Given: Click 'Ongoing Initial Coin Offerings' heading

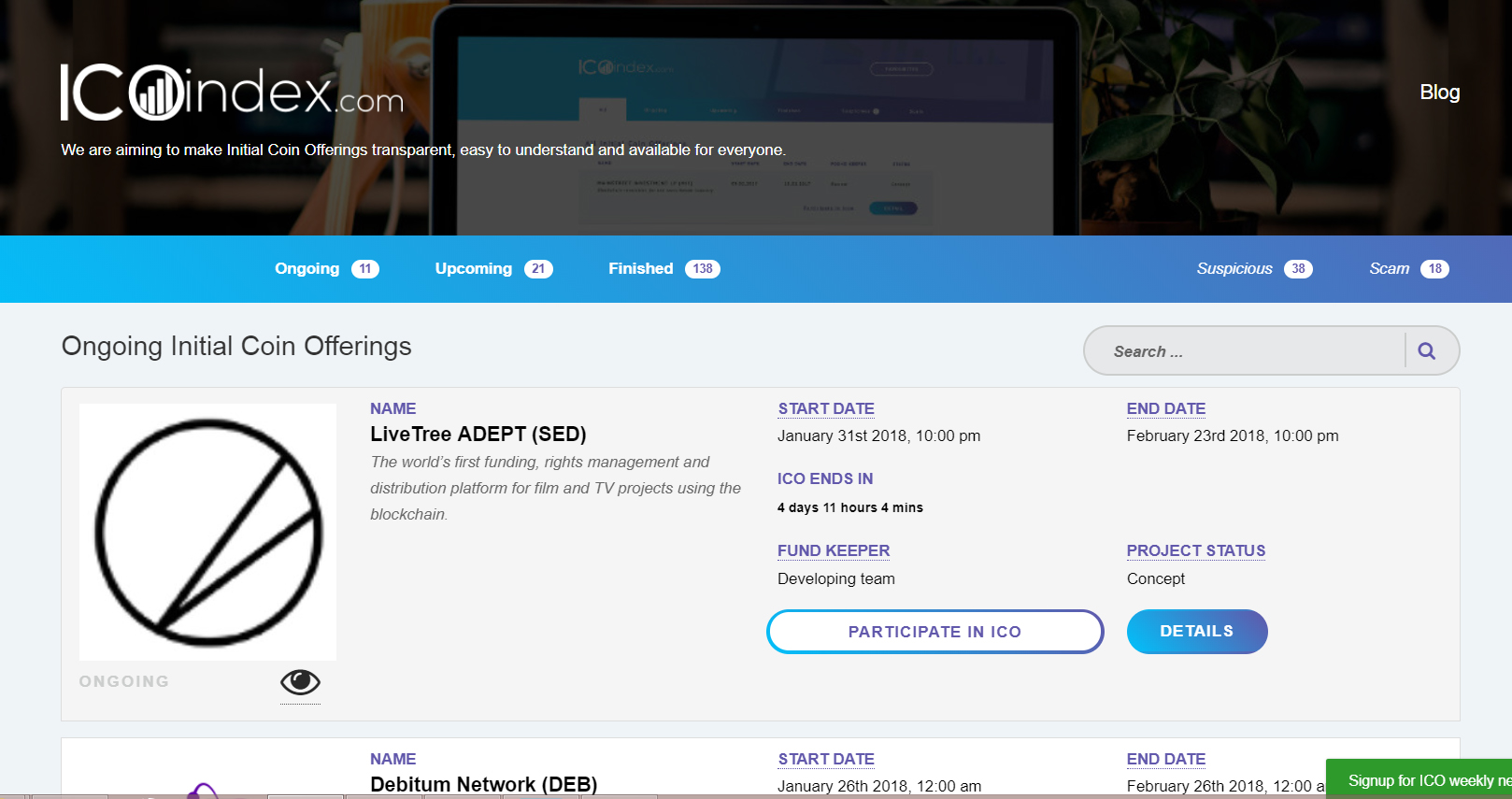Looking at the screenshot, I should pos(236,346).
